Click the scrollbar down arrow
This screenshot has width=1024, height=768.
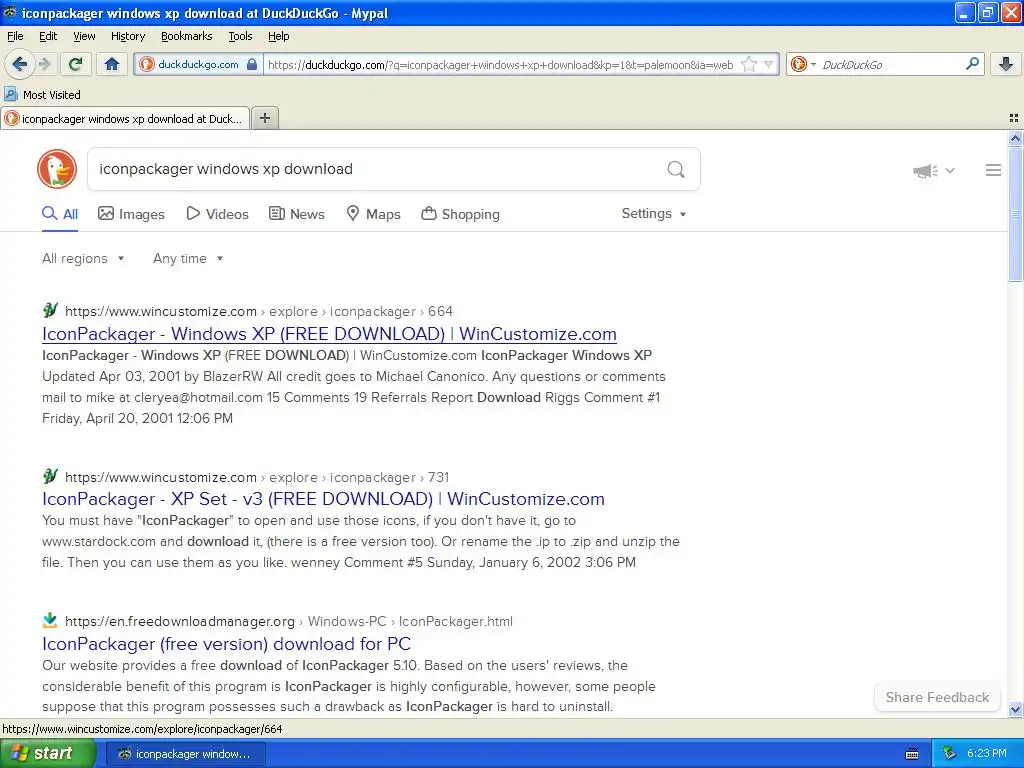pos(1016,709)
